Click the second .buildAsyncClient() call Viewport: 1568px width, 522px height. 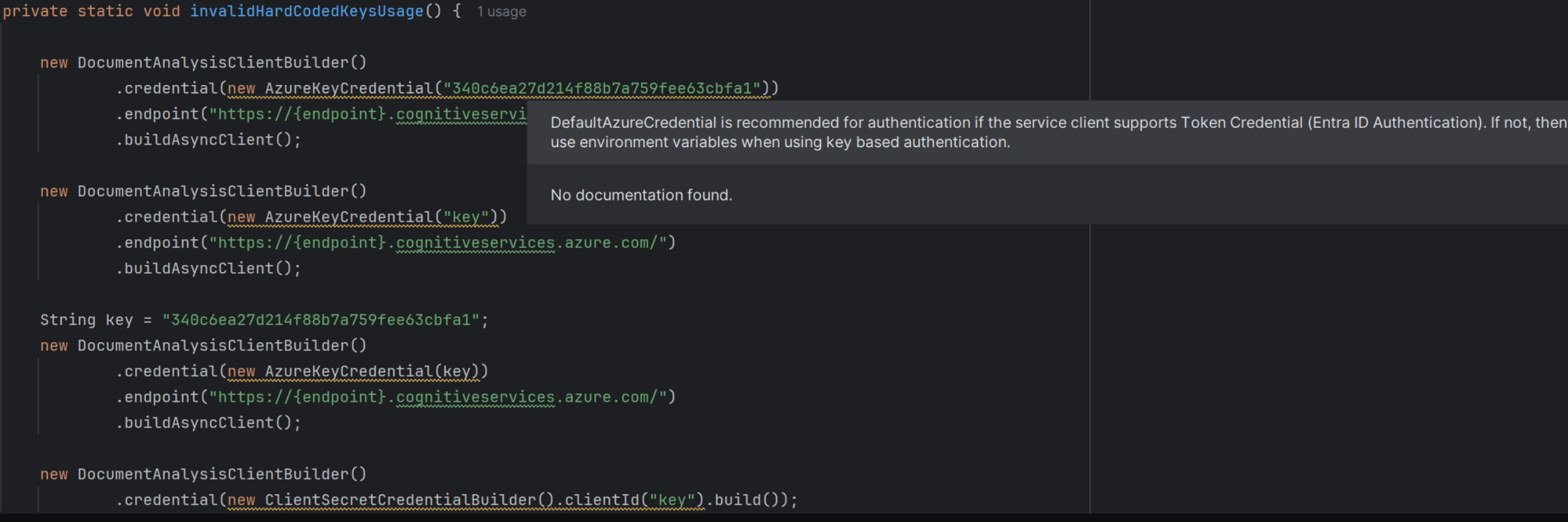tap(208, 269)
